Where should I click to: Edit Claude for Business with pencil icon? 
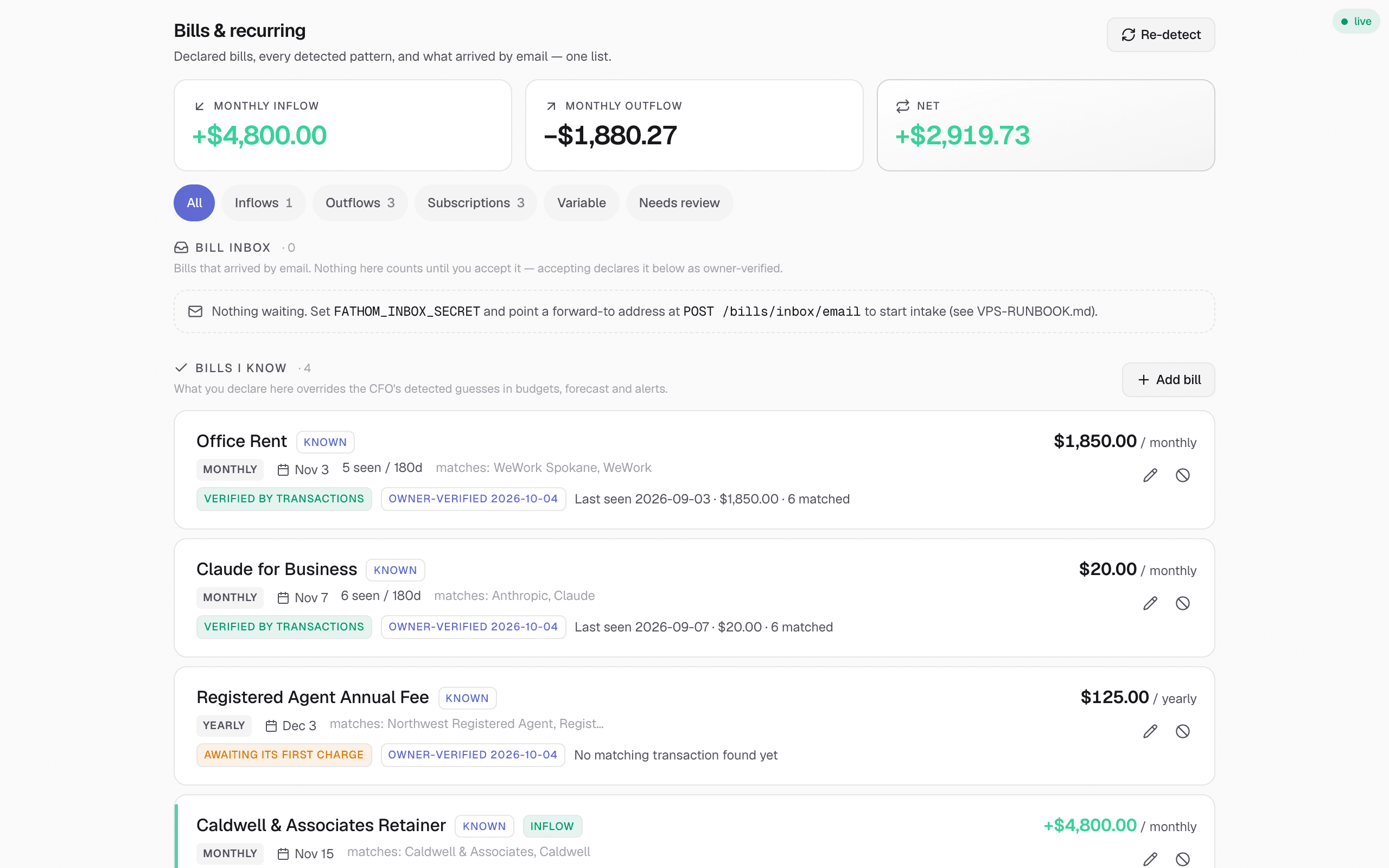1150,603
